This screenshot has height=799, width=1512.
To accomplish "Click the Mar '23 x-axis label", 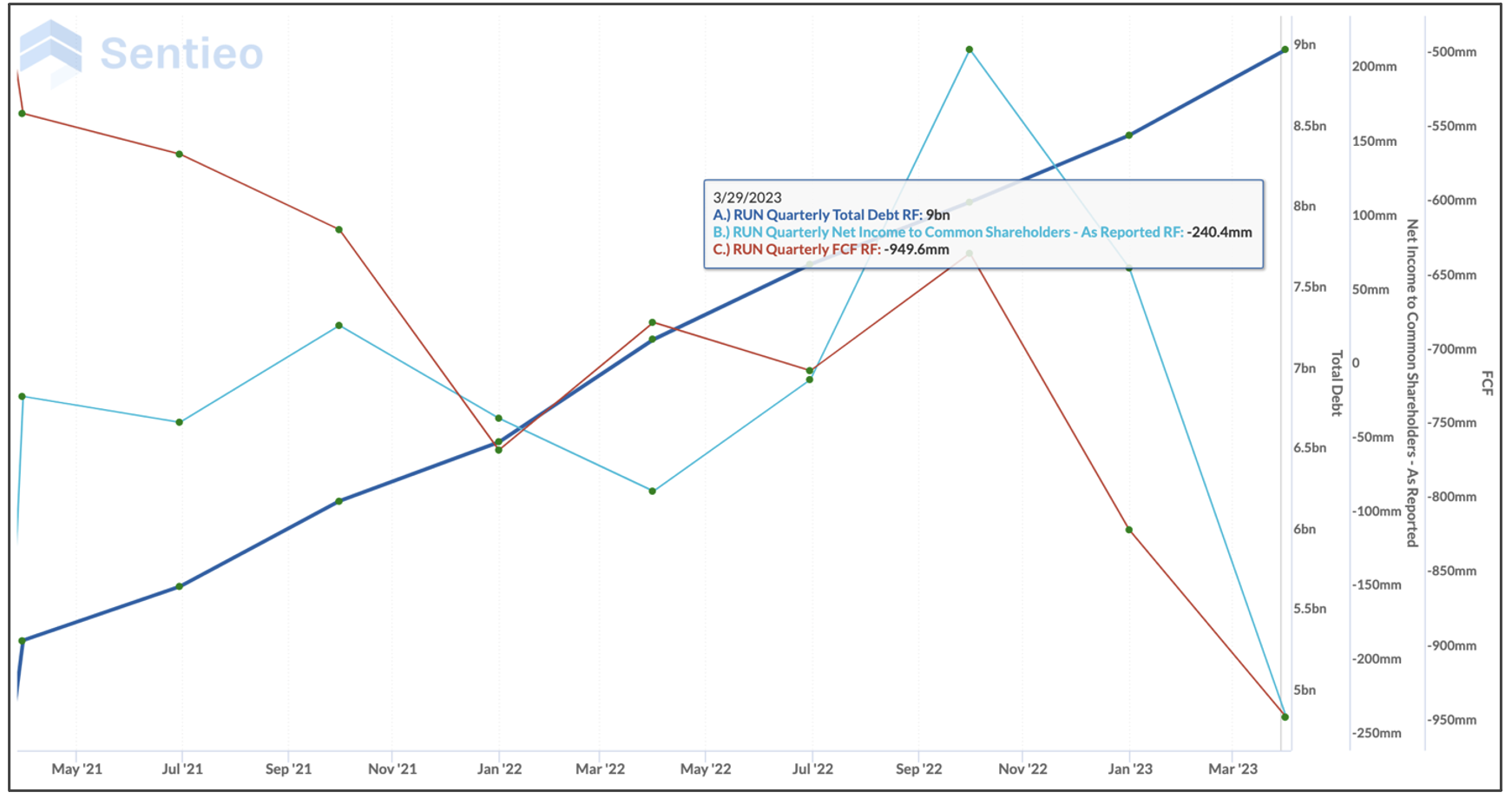I will click(1233, 769).
